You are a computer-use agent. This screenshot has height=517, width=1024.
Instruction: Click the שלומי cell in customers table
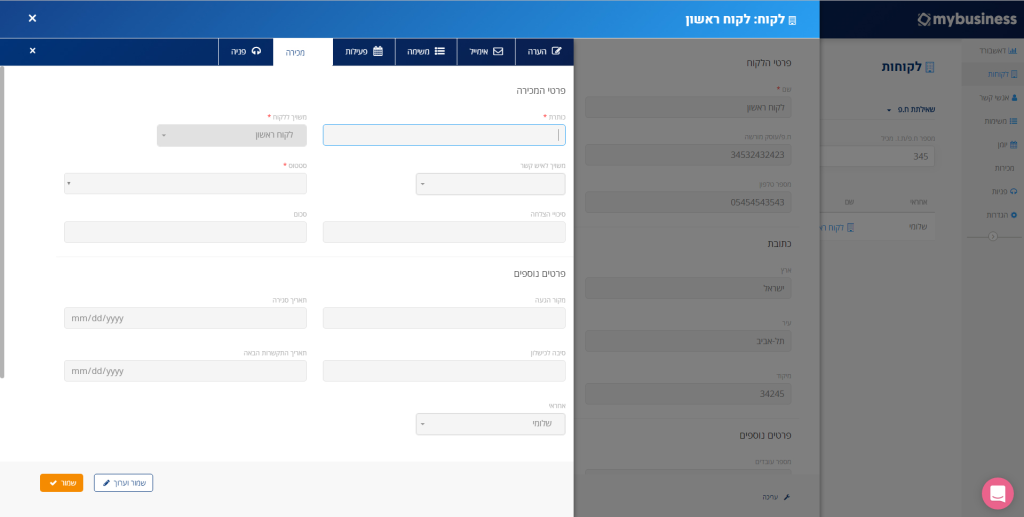pos(918,227)
